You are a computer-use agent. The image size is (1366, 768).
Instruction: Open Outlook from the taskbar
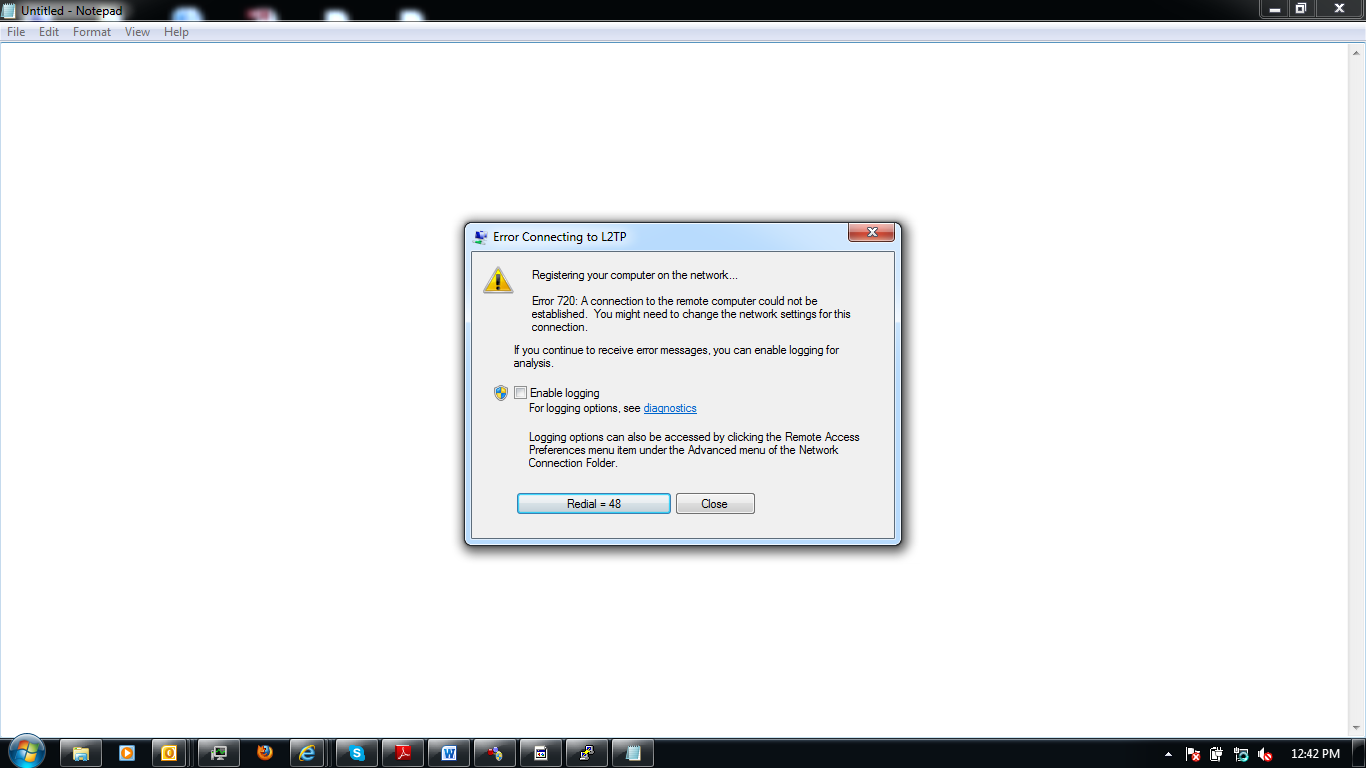pos(169,753)
